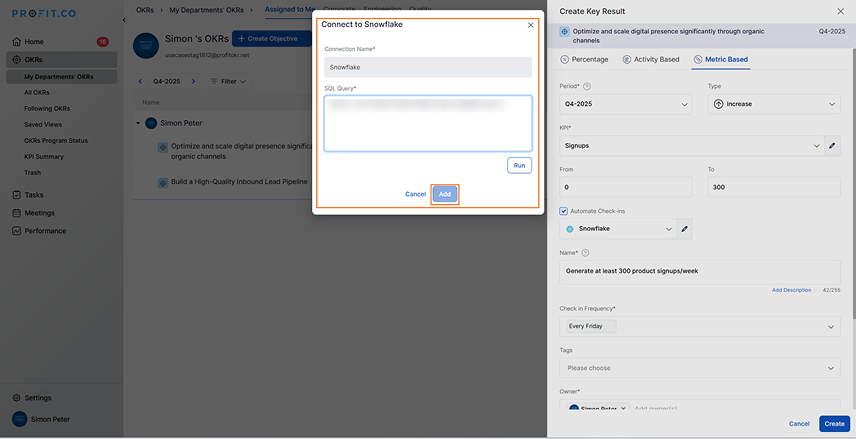856x439 pixels.
Task: Open the Type Increase dropdown
Action: pos(774,104)
